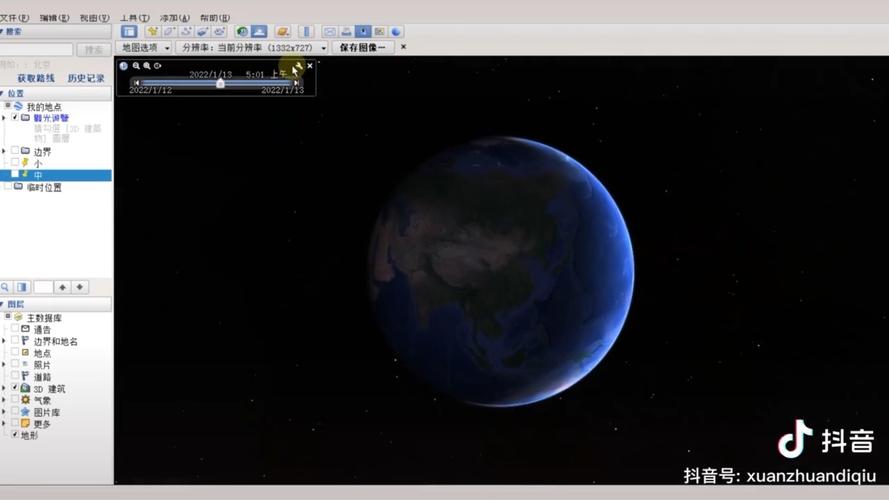Image resolution: width=889 pixels, height=500 pixels.
Task: Enable the 通告 layer checkbox
Action: pos(15,329)
